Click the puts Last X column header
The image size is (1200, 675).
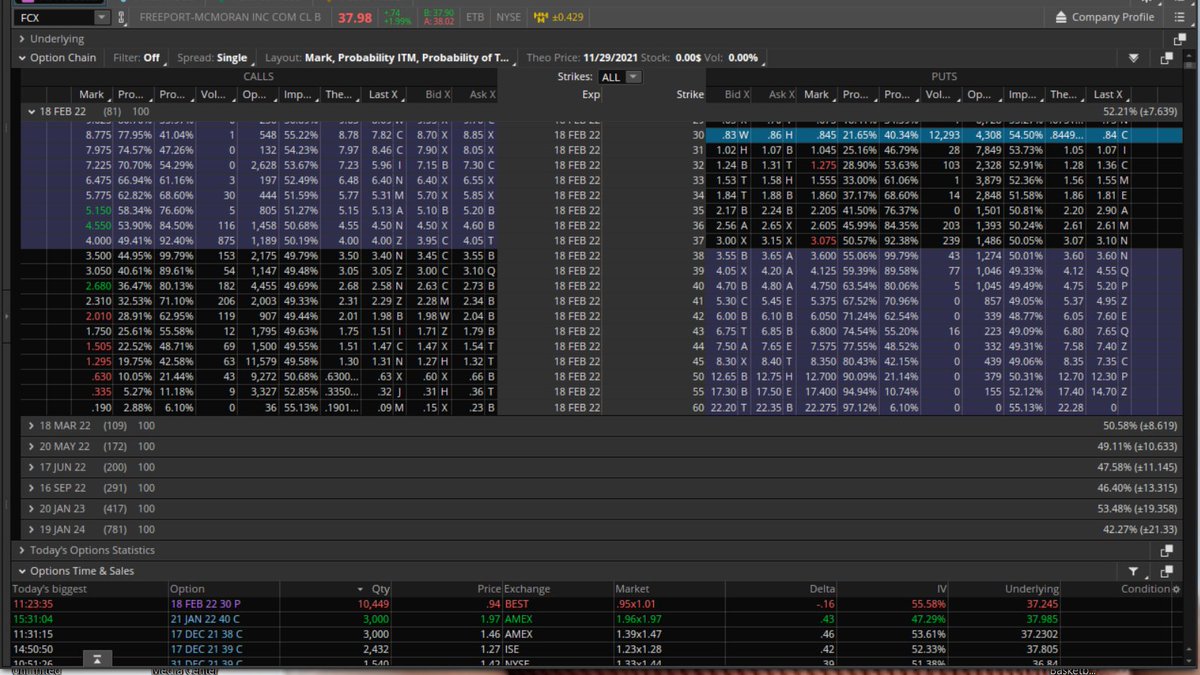(x=1108, y=94)
